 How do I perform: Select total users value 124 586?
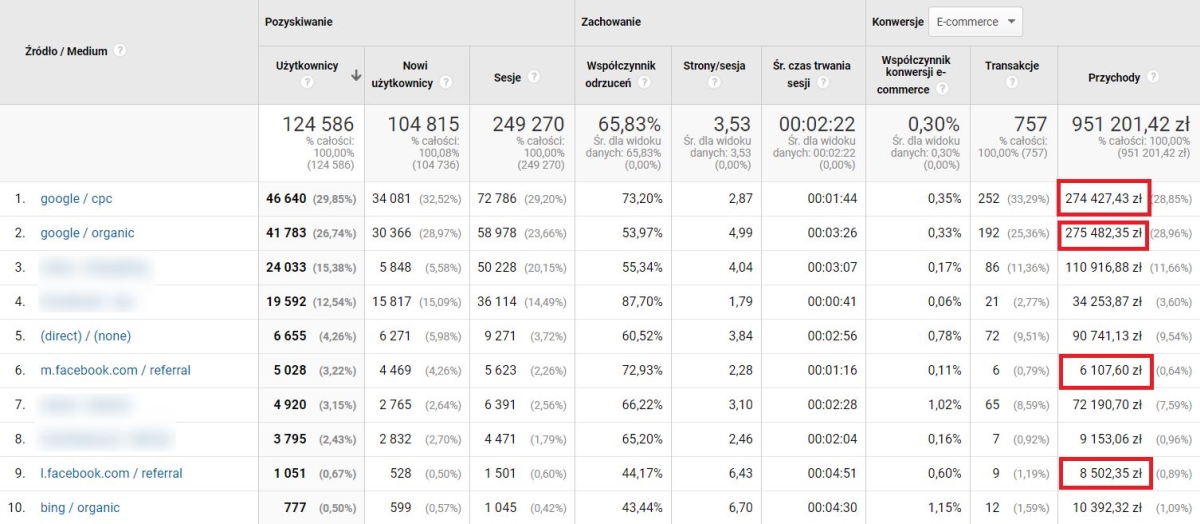point(318,124)
